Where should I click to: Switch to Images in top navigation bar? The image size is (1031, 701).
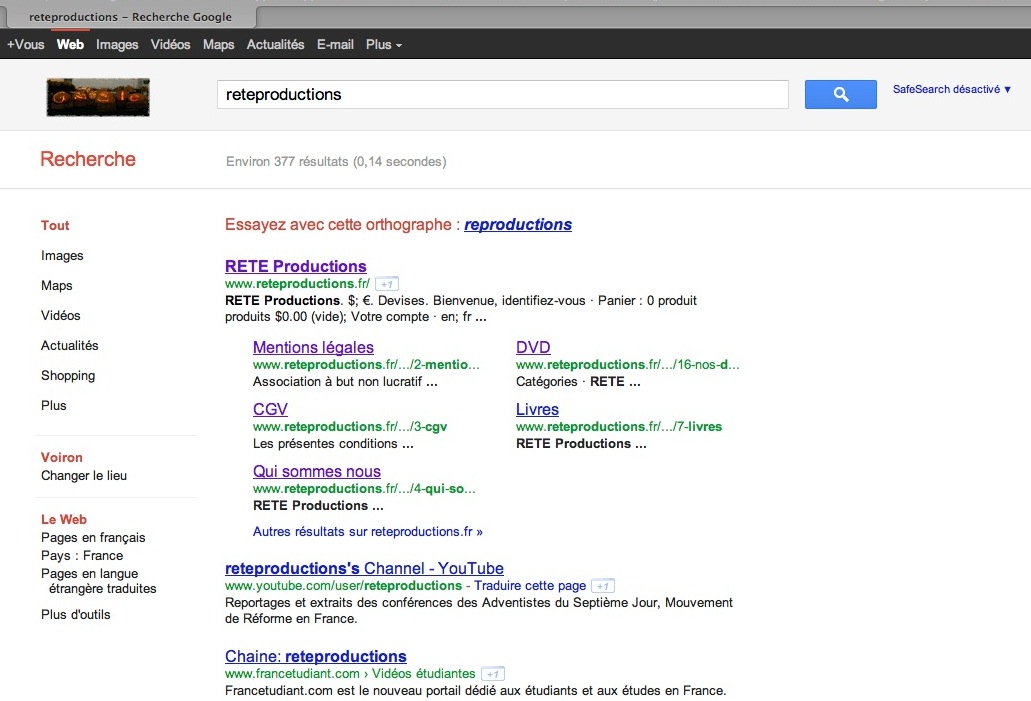[x=117, y=44]
